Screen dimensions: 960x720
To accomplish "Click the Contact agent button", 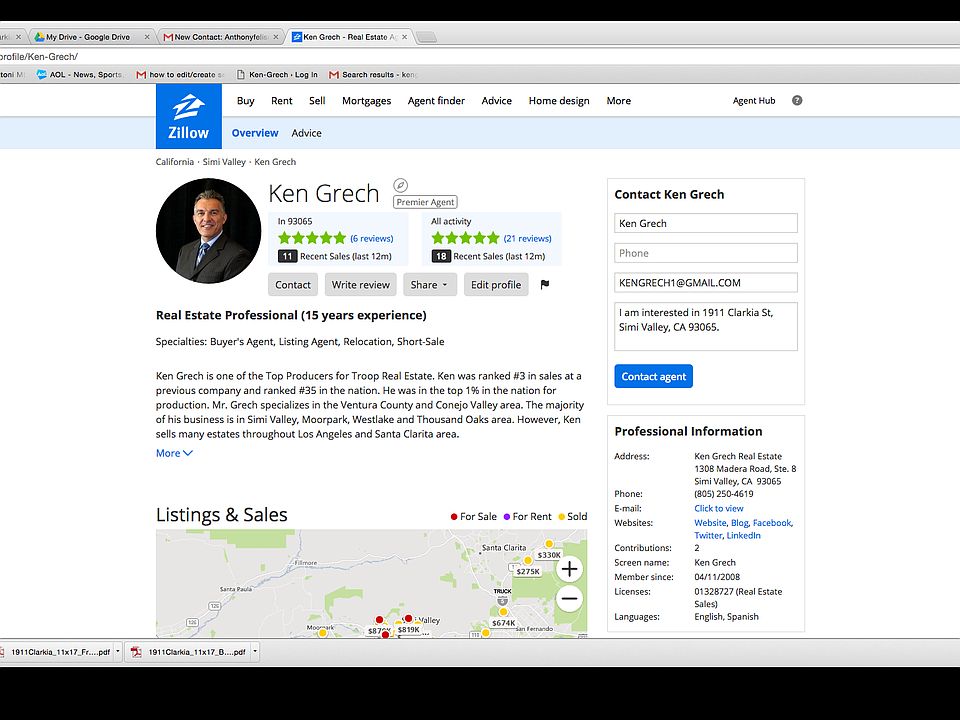I will pos(653,377).
